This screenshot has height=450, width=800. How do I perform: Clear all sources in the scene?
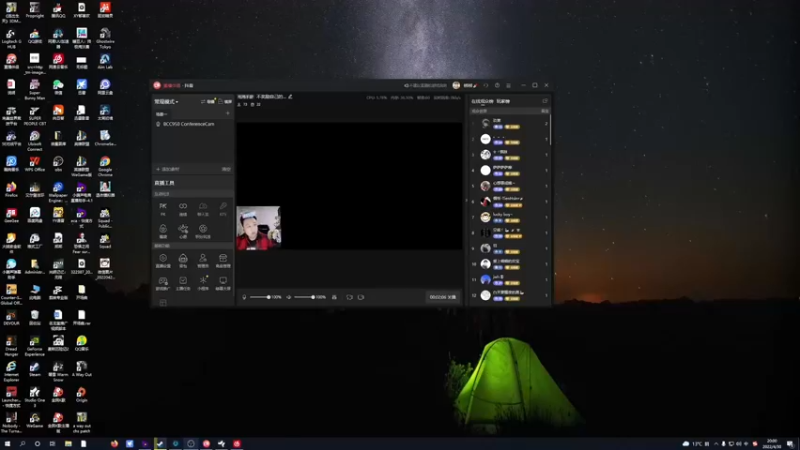tap(226, 169)
